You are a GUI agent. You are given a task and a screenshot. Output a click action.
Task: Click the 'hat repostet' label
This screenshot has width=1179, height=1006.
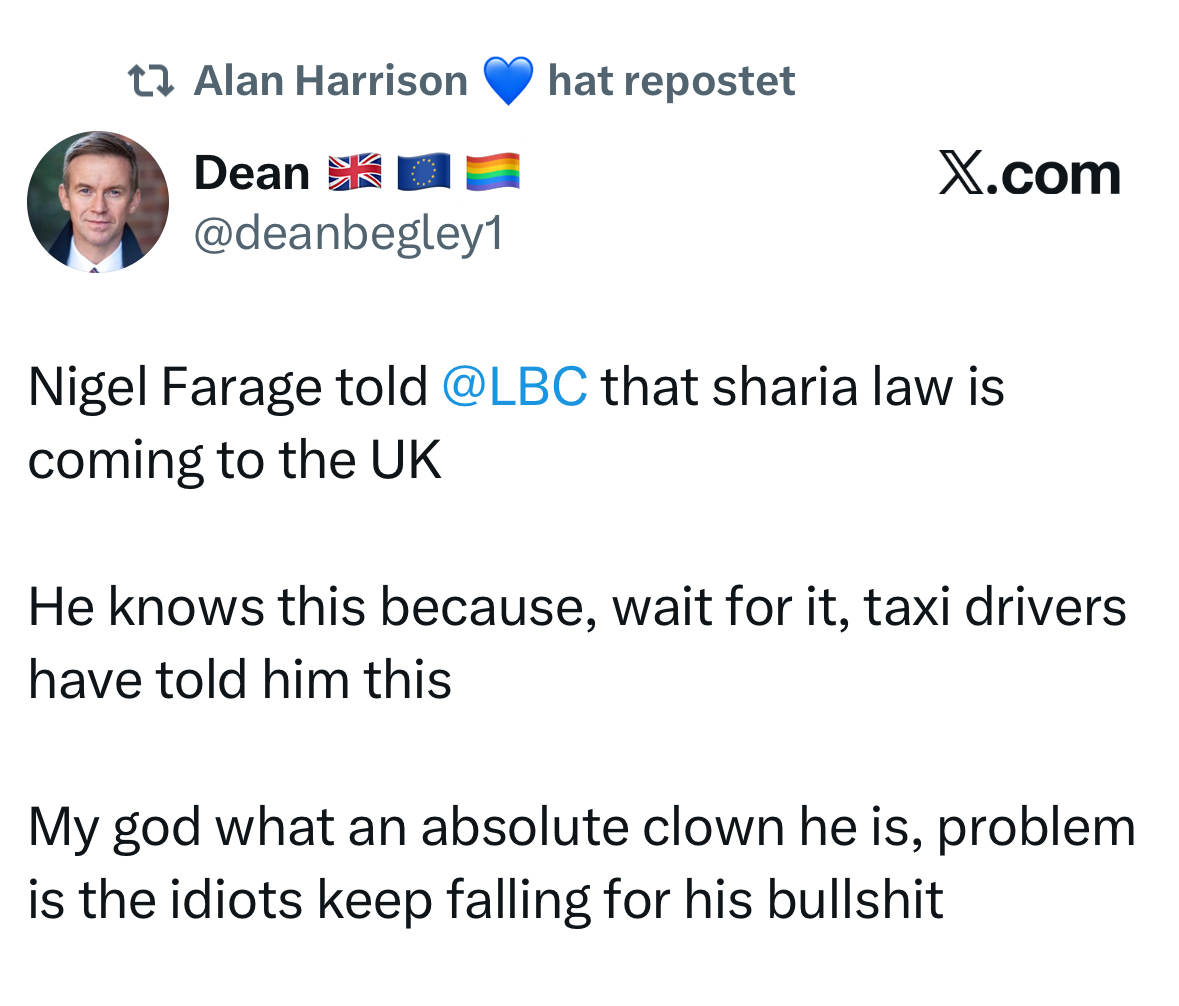coord(671,81)
